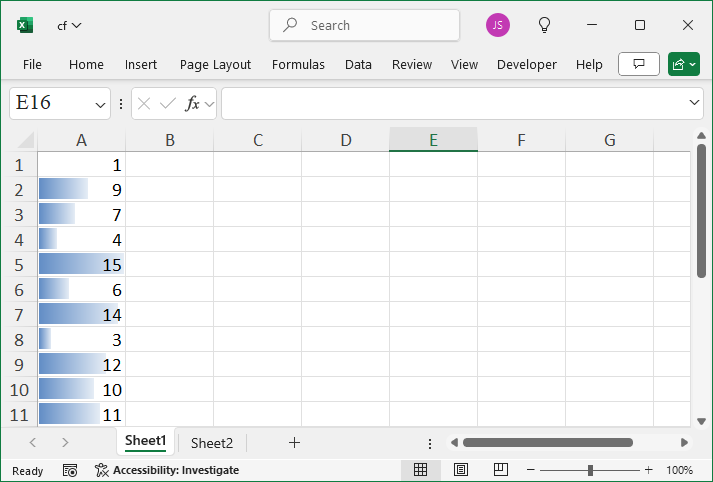Click the three-dot handle beside the Name Box
713x482 pixels.
(121, 104)
